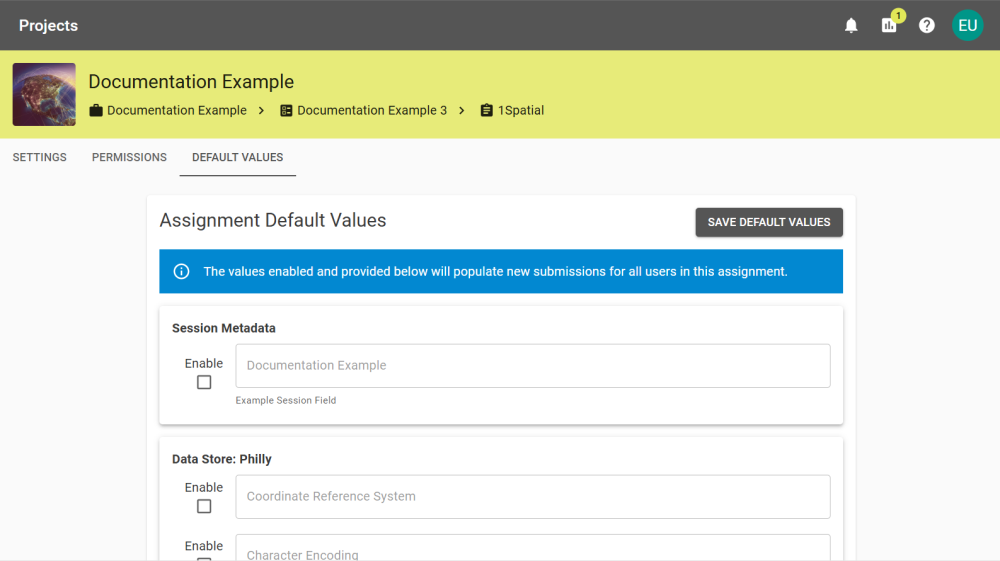Viewport: 1000px width, 561px height.
Task: Click the info icon in blue banner
Action: coord(181,272)
